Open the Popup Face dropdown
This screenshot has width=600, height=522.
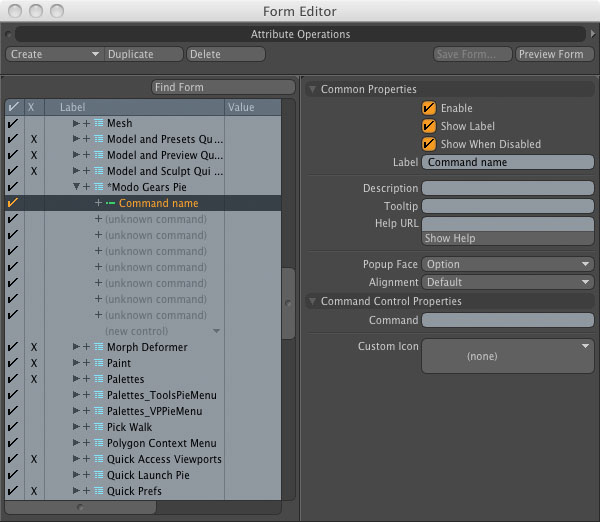(507, 264)
